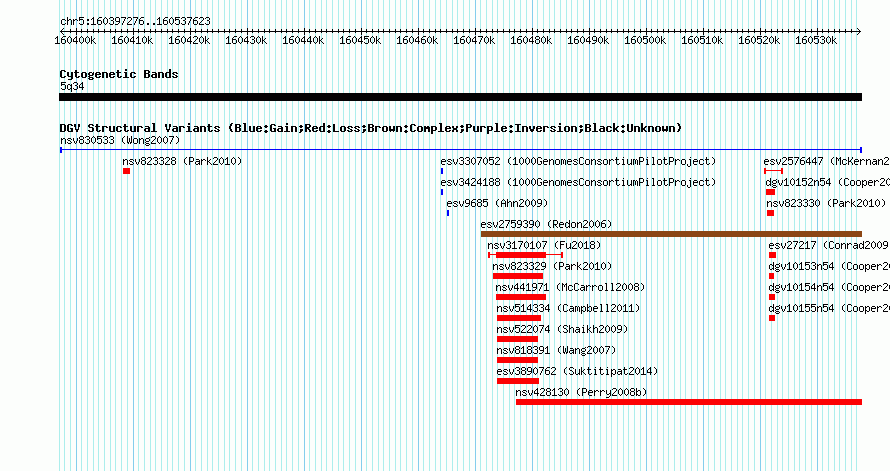
Task: Select the red bracket glyph under esv2576447
Action: (774, 171)
